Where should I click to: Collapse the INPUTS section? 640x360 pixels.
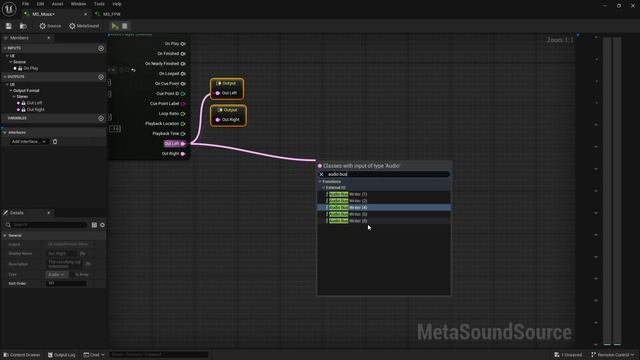[x=5, y=48]
